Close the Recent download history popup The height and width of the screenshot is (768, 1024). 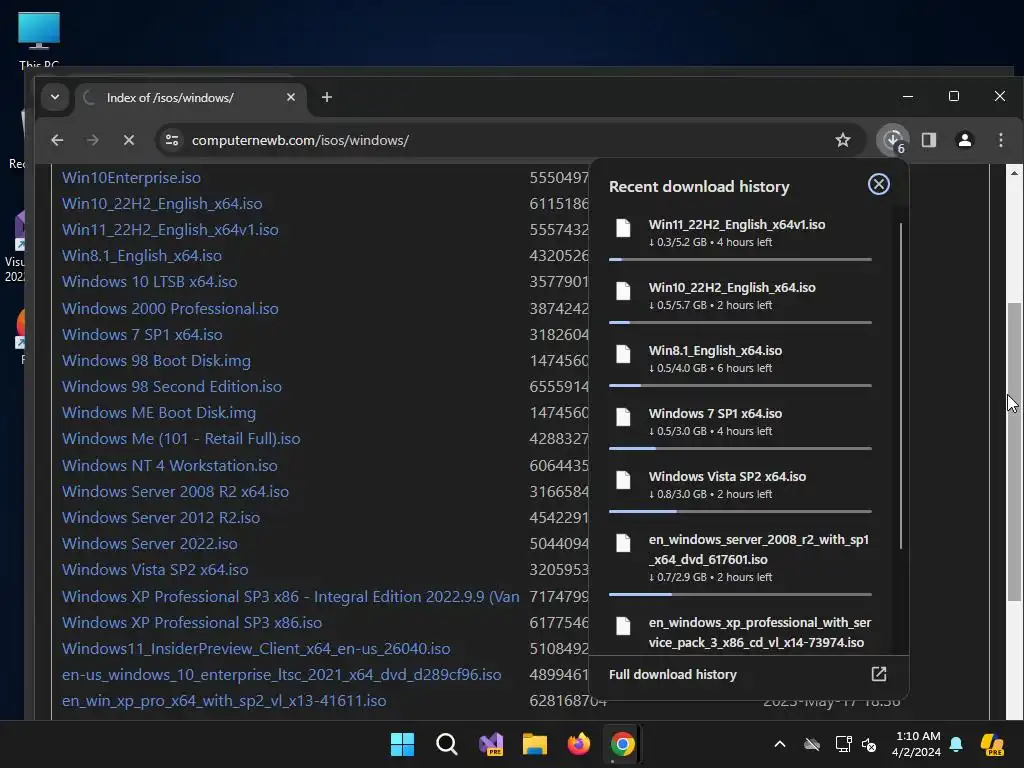878,184
